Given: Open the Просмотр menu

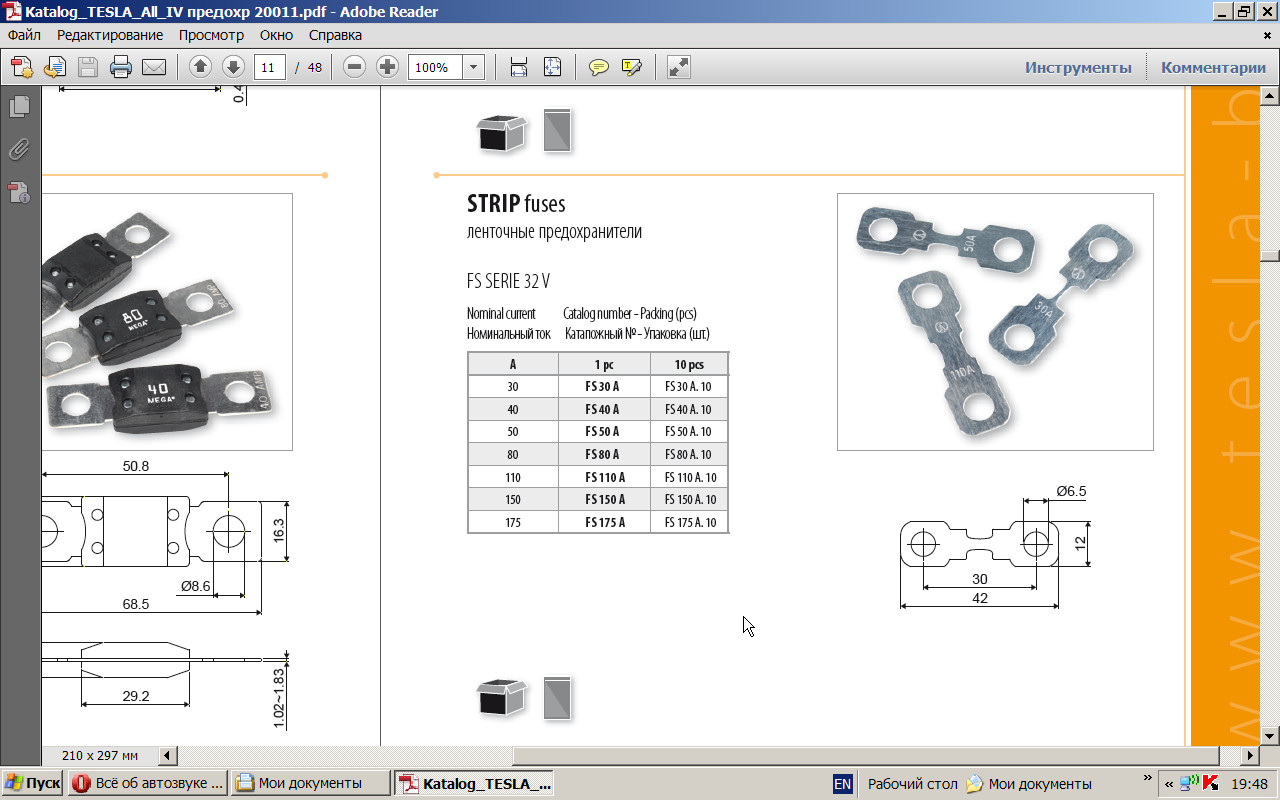Looking at the screenshot, I should click(x=211, y=35).
